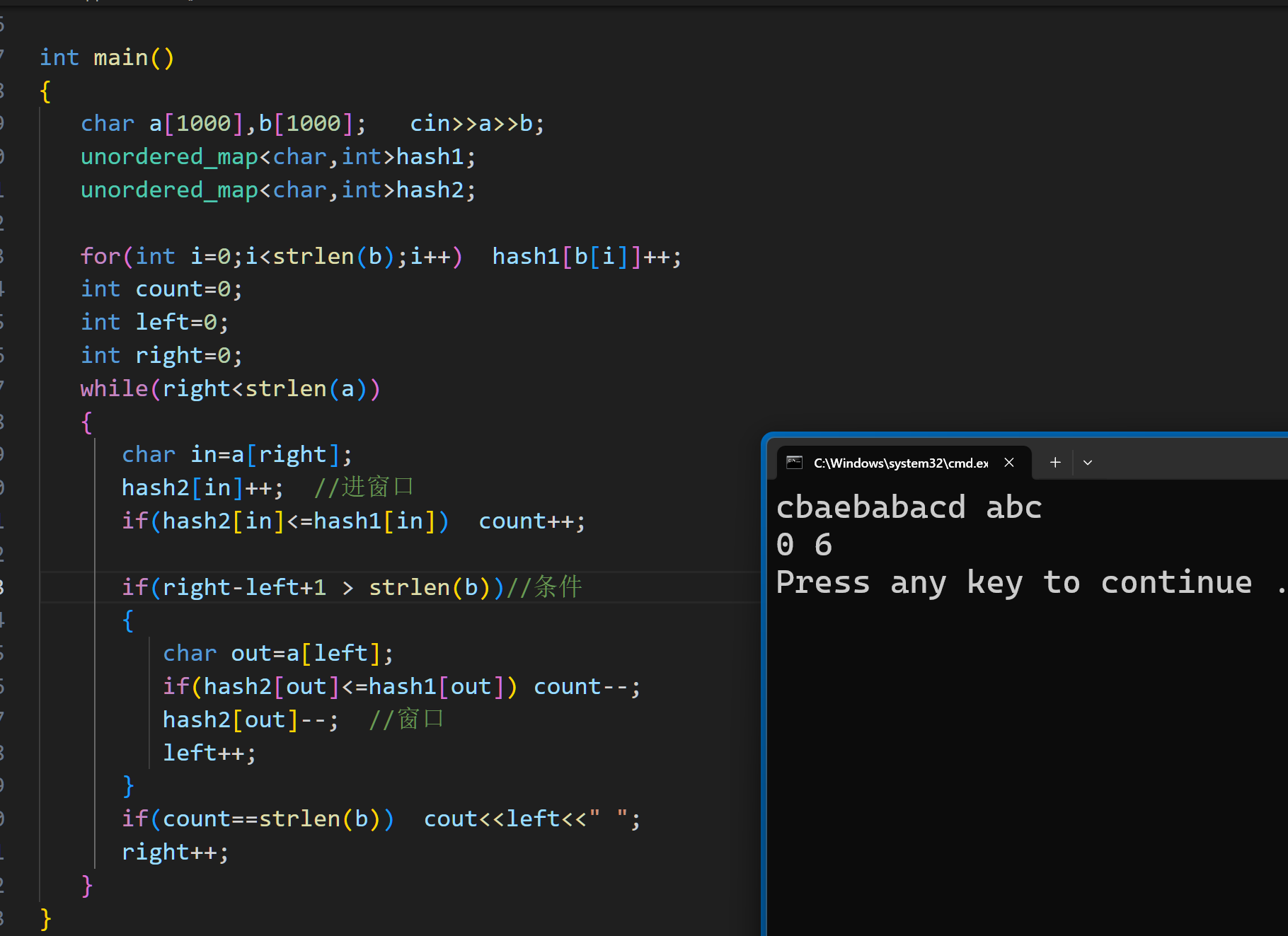Click the 'cin>>a>>b;' statement
1288x936 pixels.
477,124
